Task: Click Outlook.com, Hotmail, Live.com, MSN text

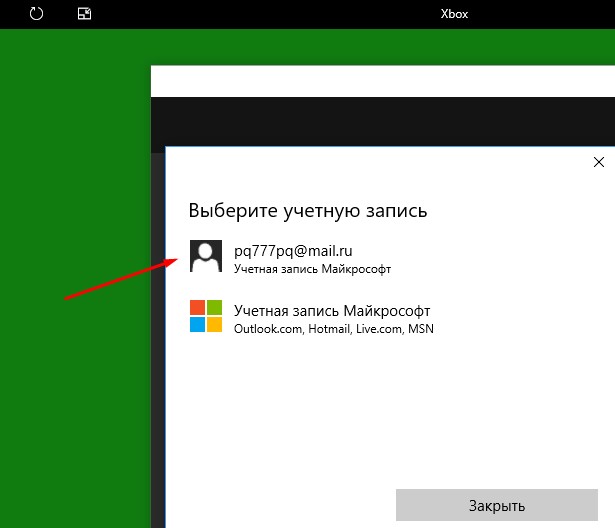Action: (x=334, y=329)
